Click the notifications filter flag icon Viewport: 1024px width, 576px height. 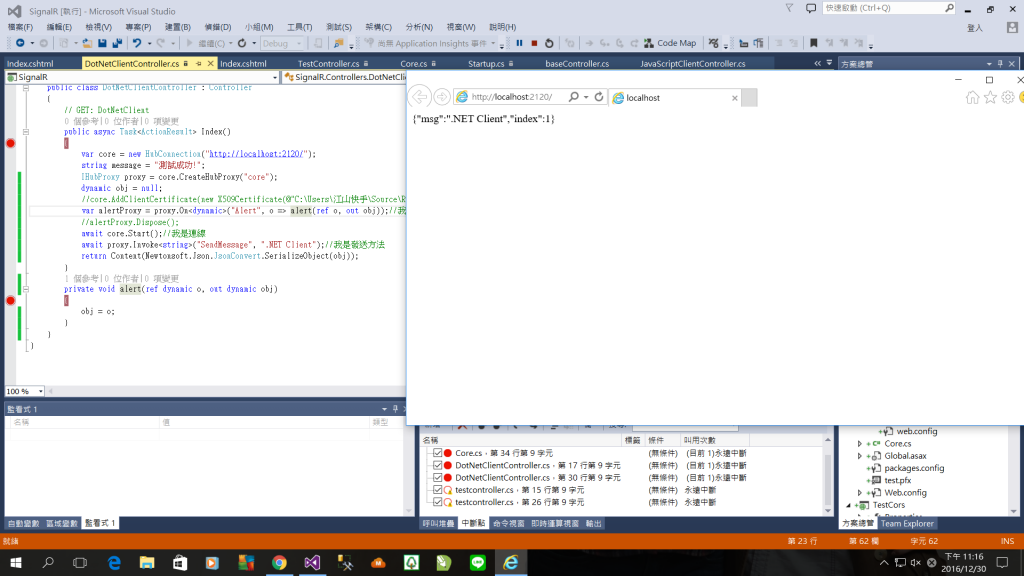coord(789,8)
